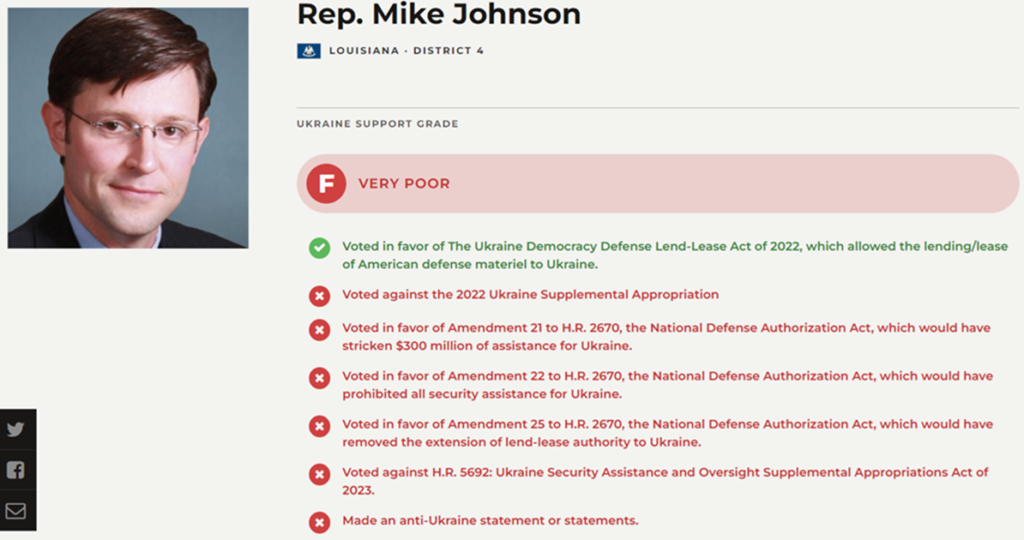Viewport: 1024px width, 540px height.
Task: Share page via Twitter icon
Action: pos(16,429)
